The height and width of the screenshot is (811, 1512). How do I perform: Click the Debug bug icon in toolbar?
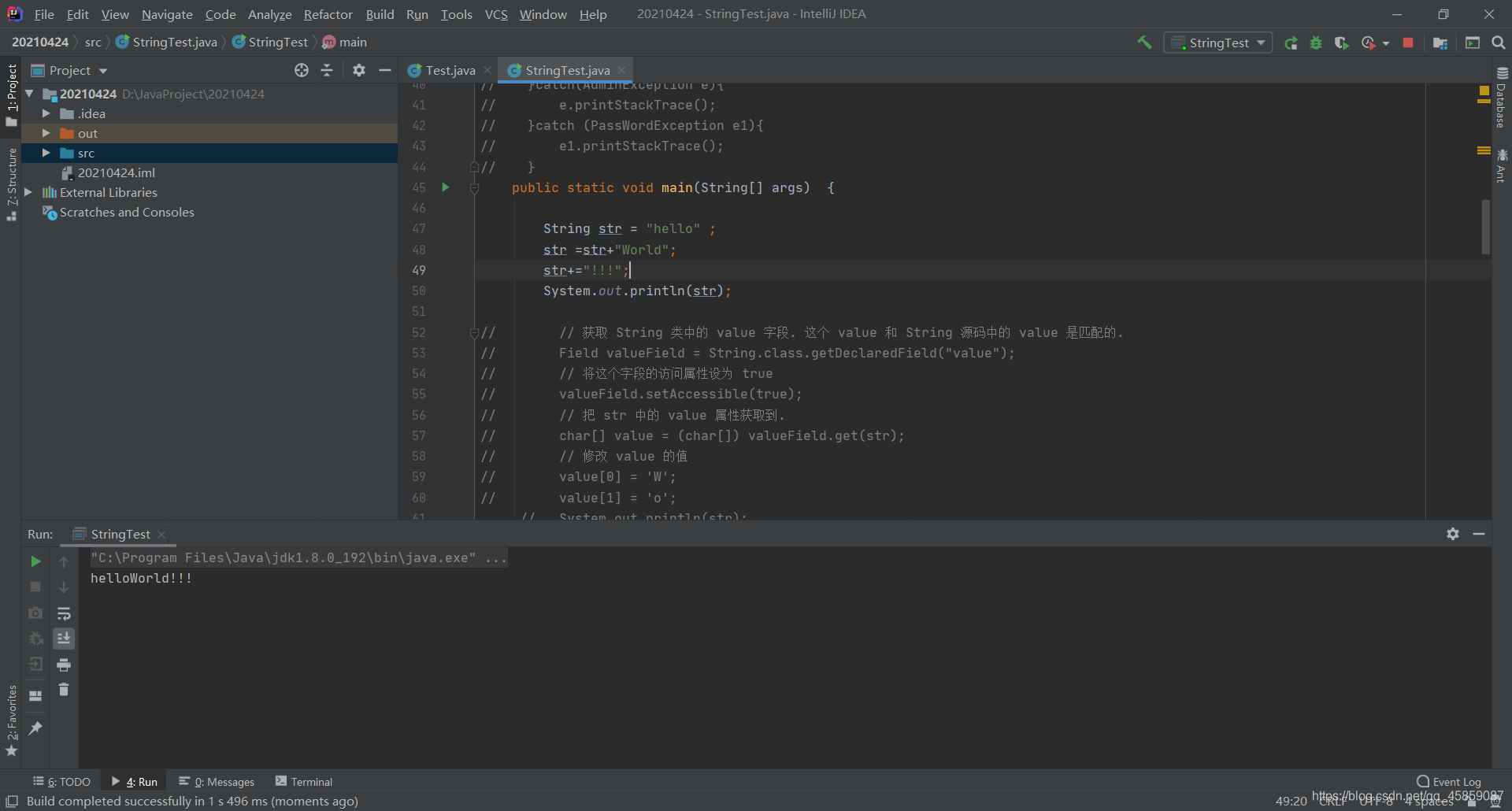coord(1316,43)
